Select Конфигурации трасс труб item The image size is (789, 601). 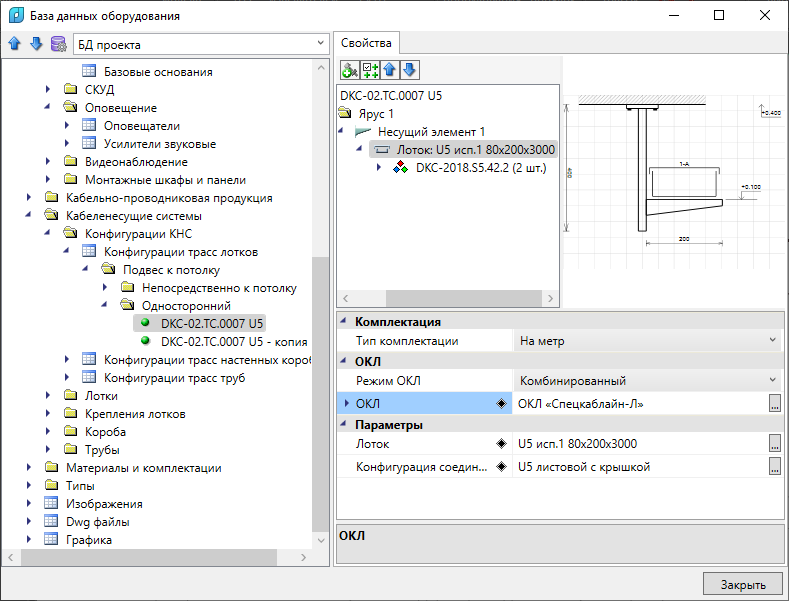[174, 378]
